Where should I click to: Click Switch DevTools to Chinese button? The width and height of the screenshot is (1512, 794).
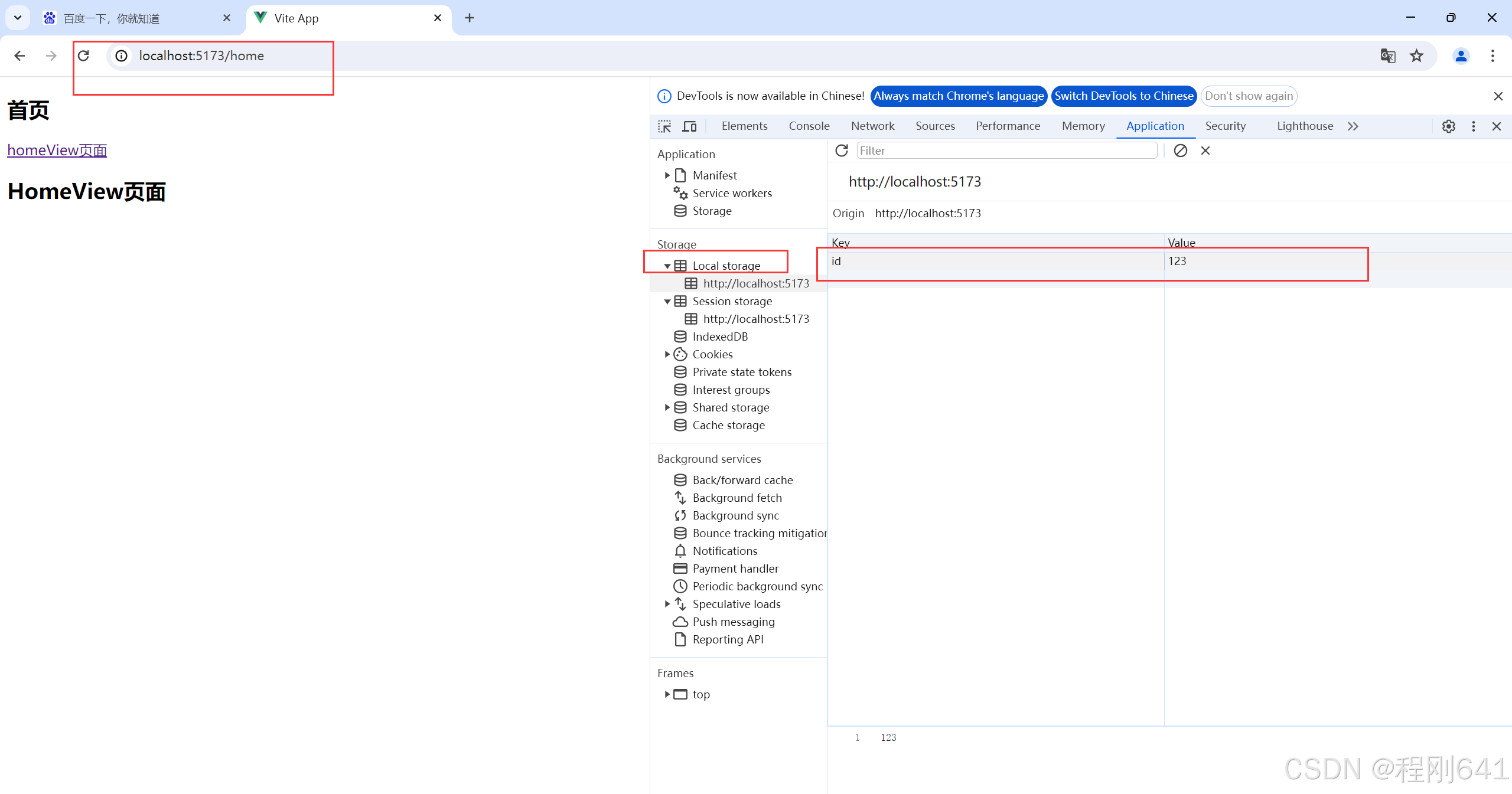1123,96
